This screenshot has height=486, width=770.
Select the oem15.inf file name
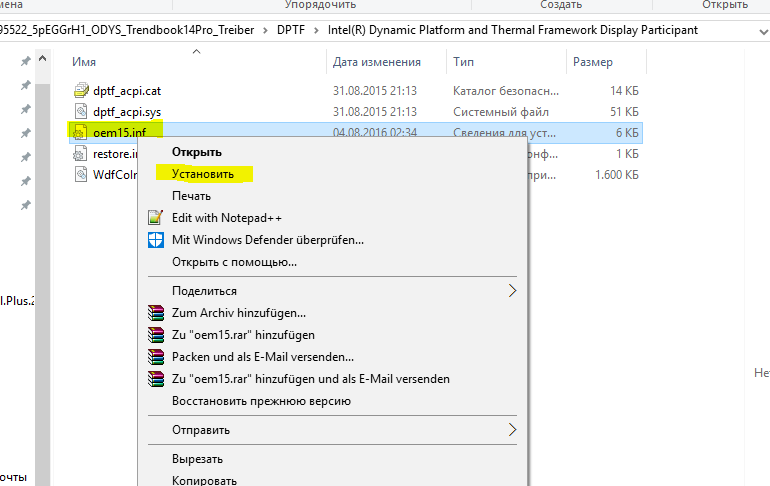tap(119, 133)
